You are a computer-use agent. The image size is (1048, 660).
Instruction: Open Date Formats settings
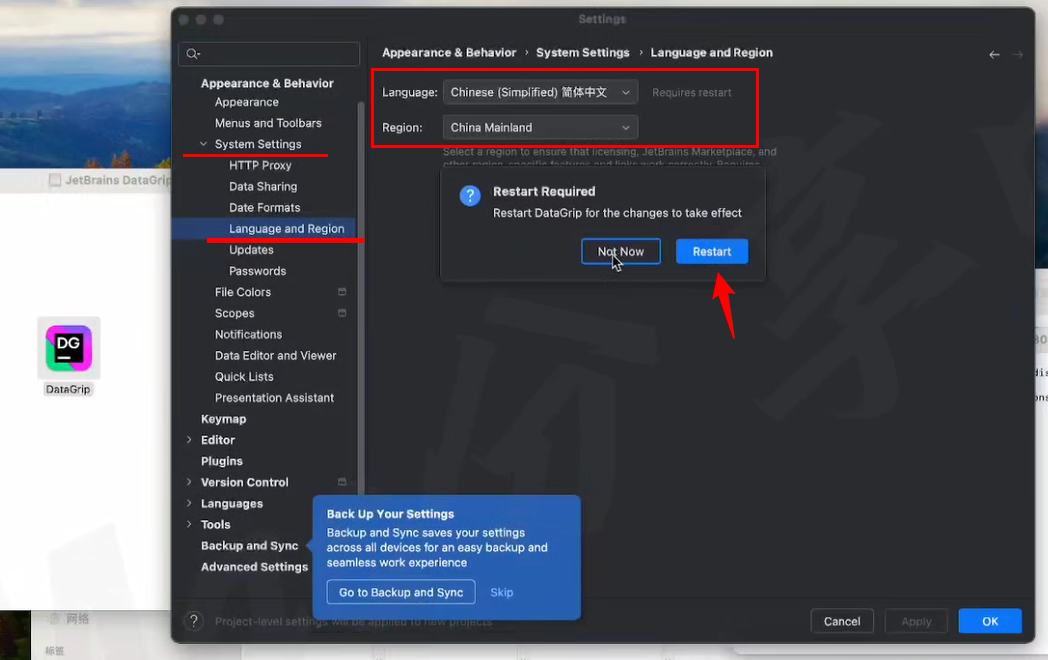(265, 207)
